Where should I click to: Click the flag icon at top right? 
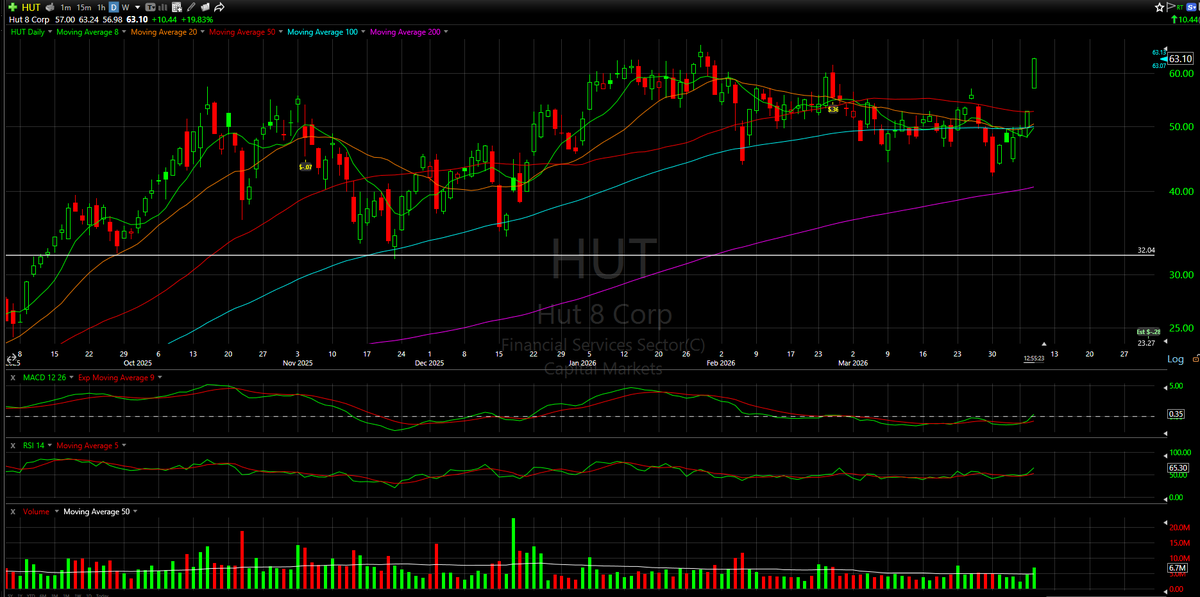pos(1170,7)
